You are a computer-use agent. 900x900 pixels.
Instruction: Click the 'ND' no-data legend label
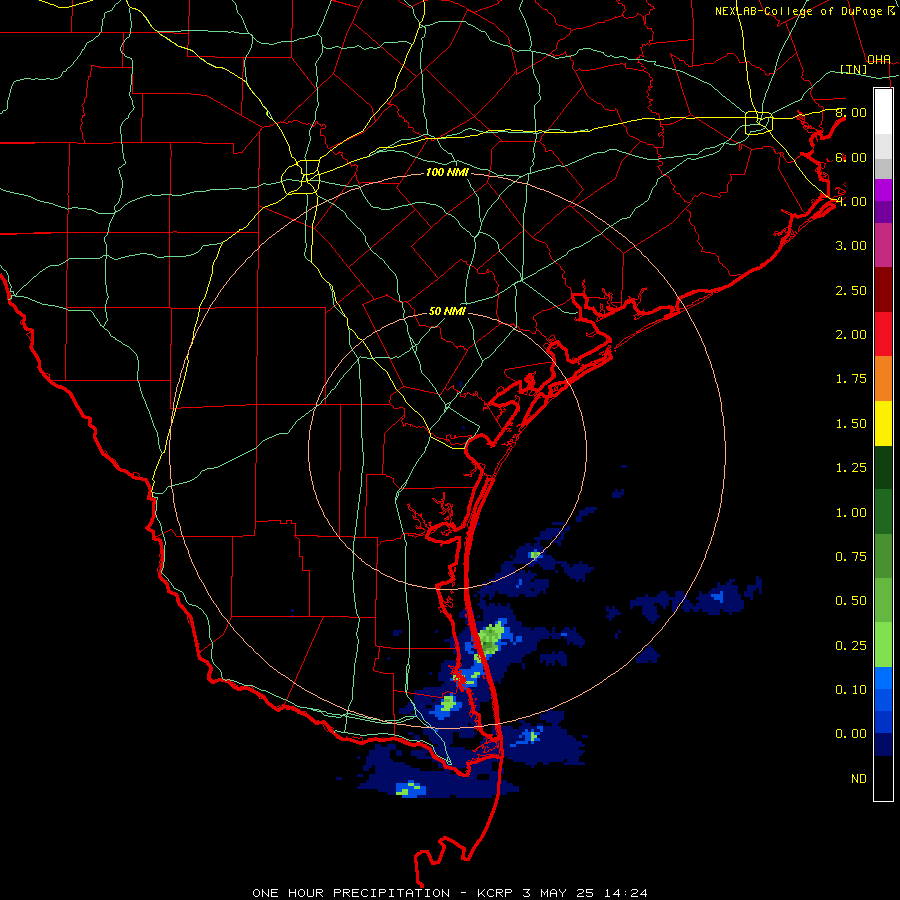click(x=859, y=779)
